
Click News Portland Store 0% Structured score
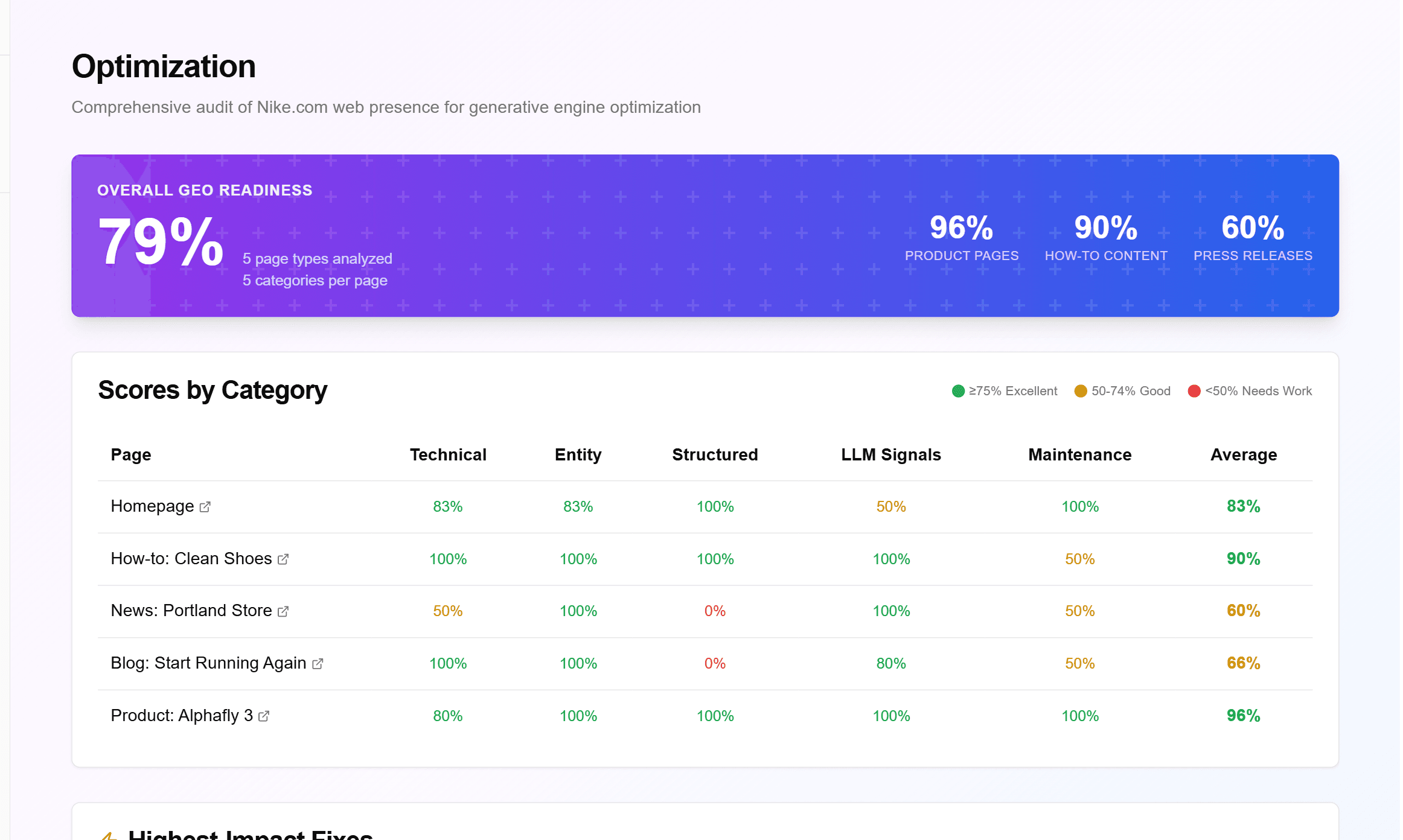[715, 611]
